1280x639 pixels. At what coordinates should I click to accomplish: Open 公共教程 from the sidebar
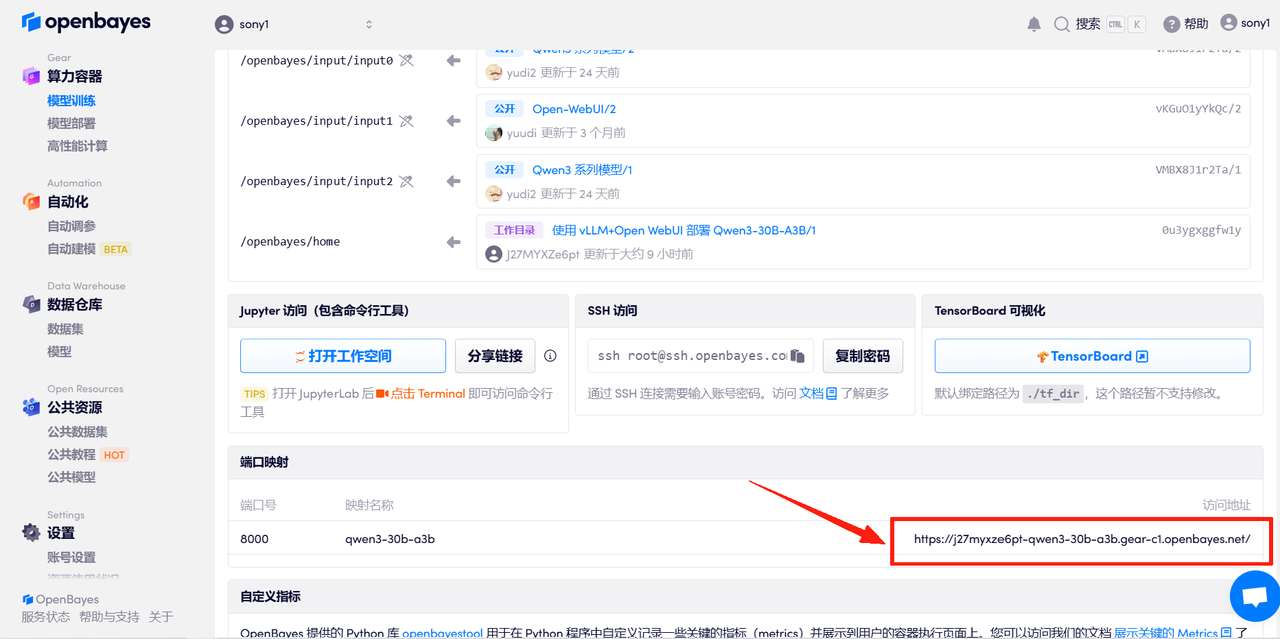(x=72, y=454)
